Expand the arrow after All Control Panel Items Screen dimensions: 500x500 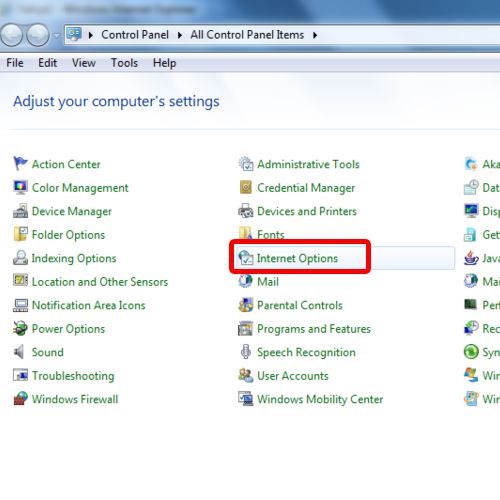pos(315,35)
